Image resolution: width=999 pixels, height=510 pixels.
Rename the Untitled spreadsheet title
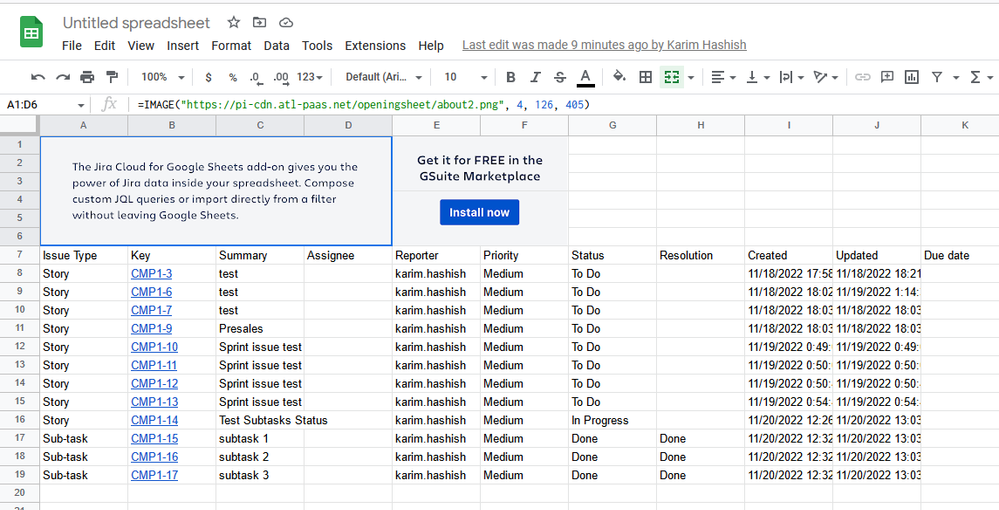[136, 23]
